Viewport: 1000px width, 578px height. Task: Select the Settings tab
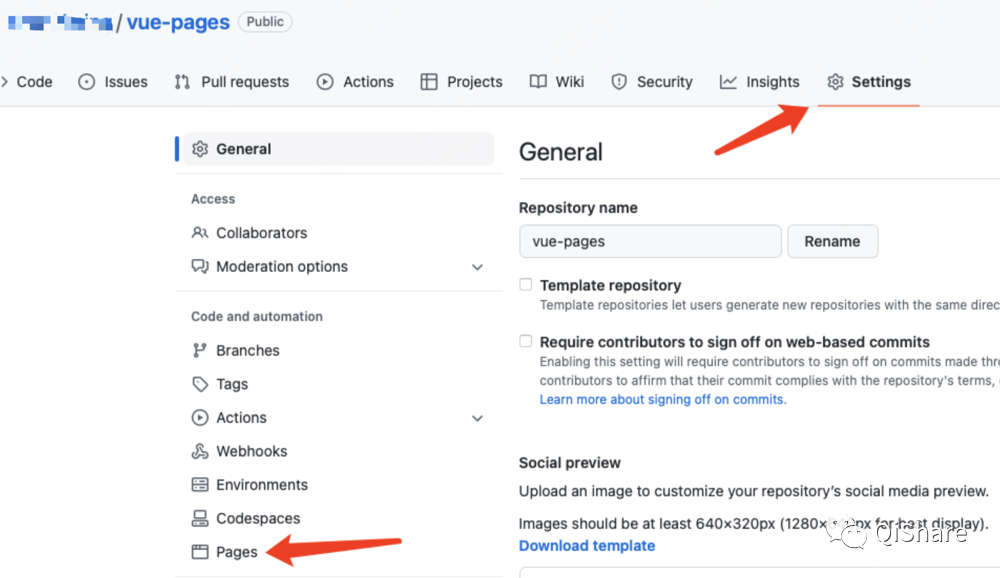point(869,82)
